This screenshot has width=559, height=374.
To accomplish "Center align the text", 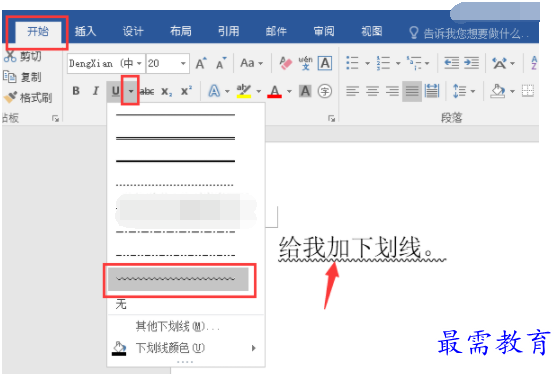I will [x=372, y=91].
